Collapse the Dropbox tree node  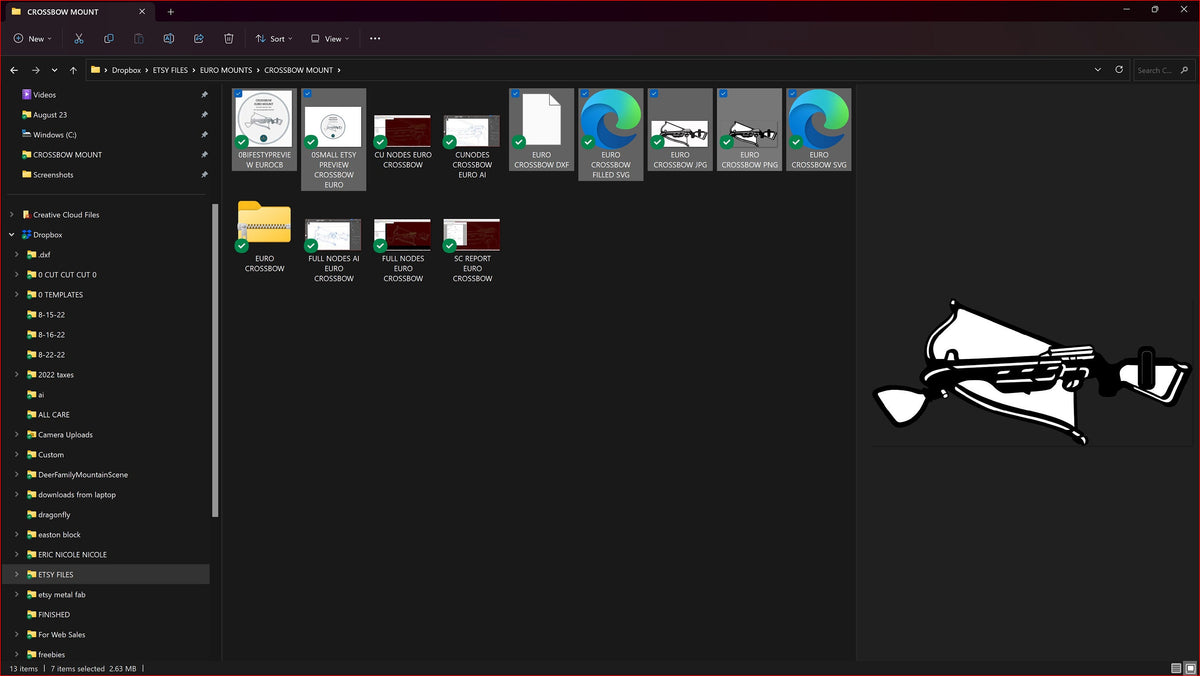pos(11,235)
